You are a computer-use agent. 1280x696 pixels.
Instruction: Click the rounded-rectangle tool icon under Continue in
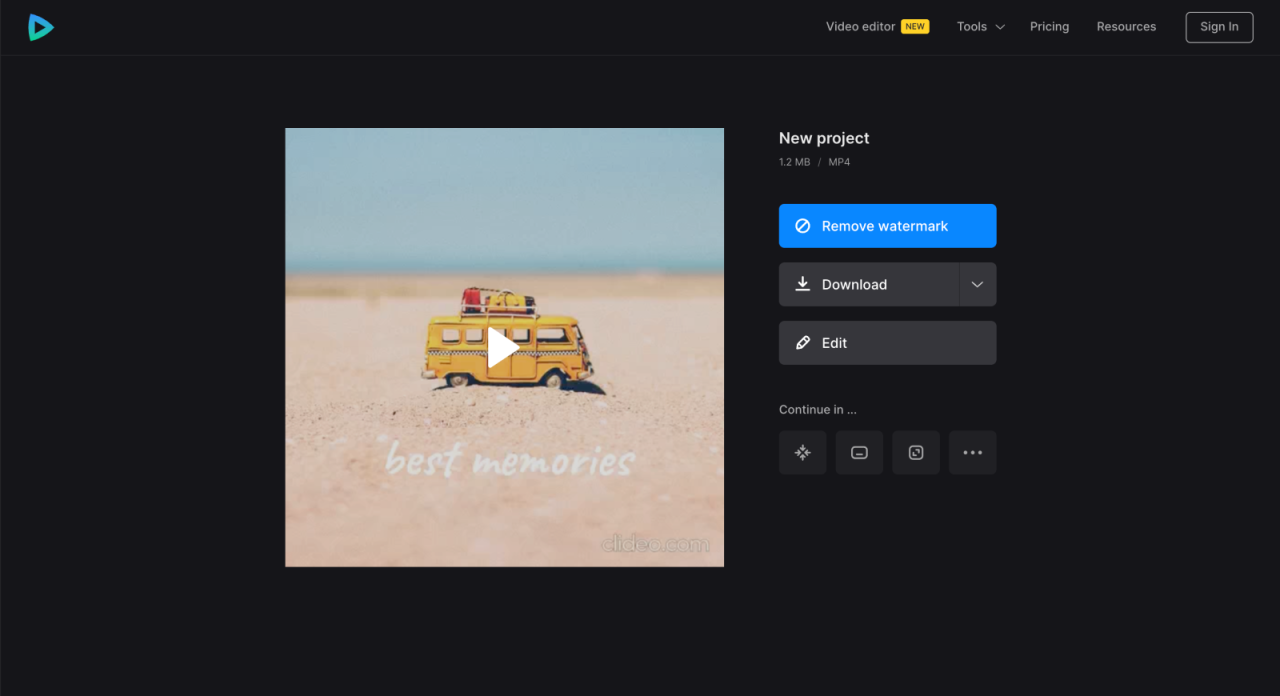[859, 452]
